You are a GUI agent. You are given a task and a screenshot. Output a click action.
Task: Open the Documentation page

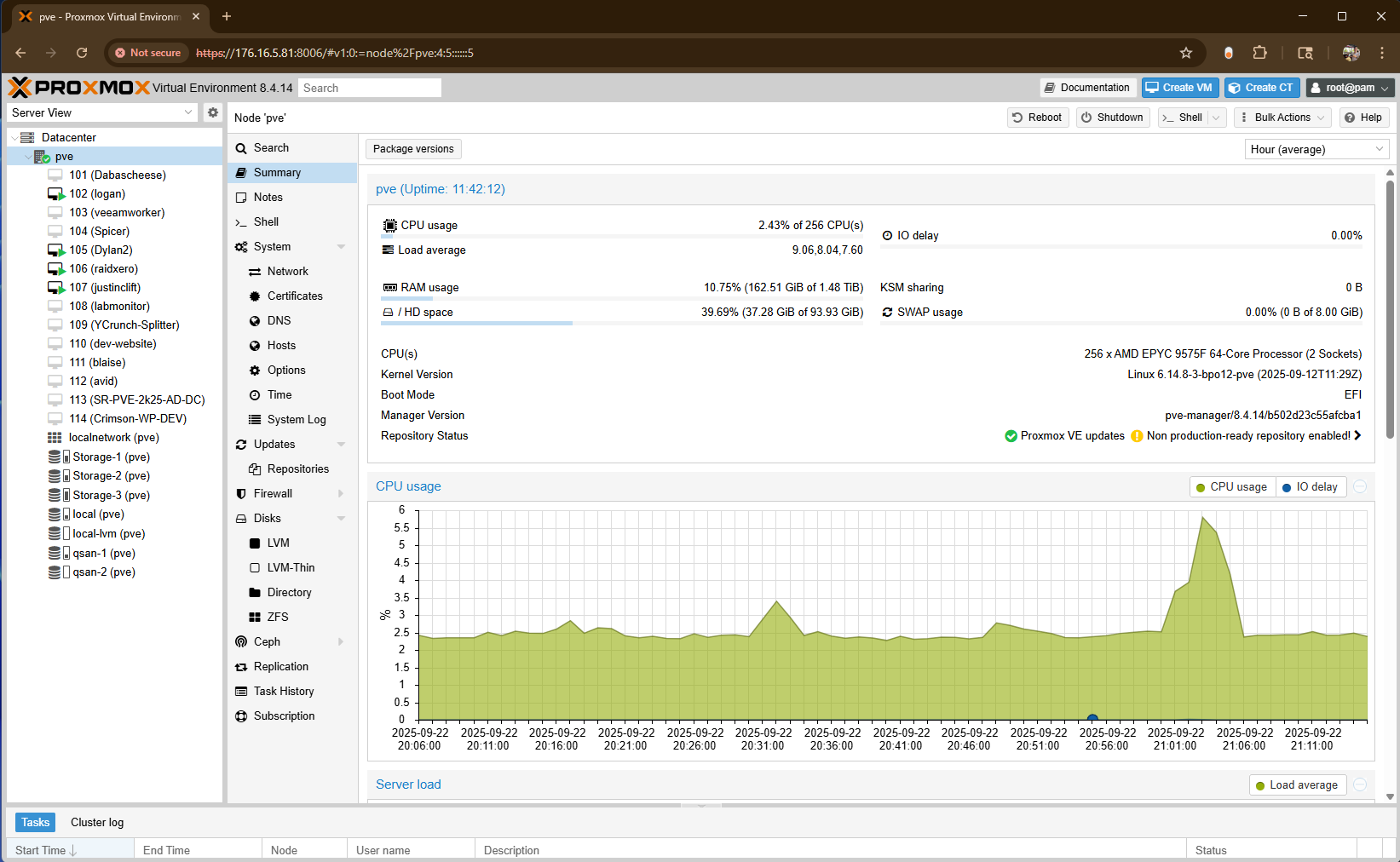1087,88
